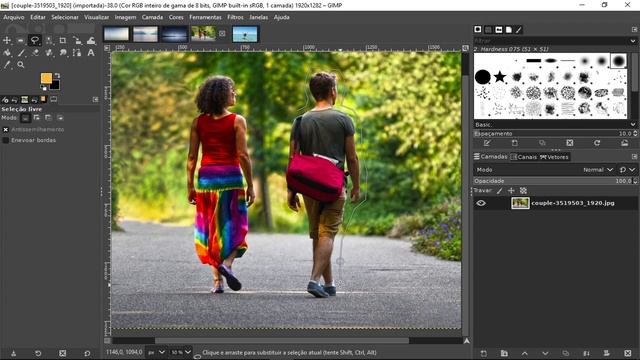The height and width of the screenshot is (360, 640).
Task: Select the Eraser tool
Action: click(x=35, y=53)
